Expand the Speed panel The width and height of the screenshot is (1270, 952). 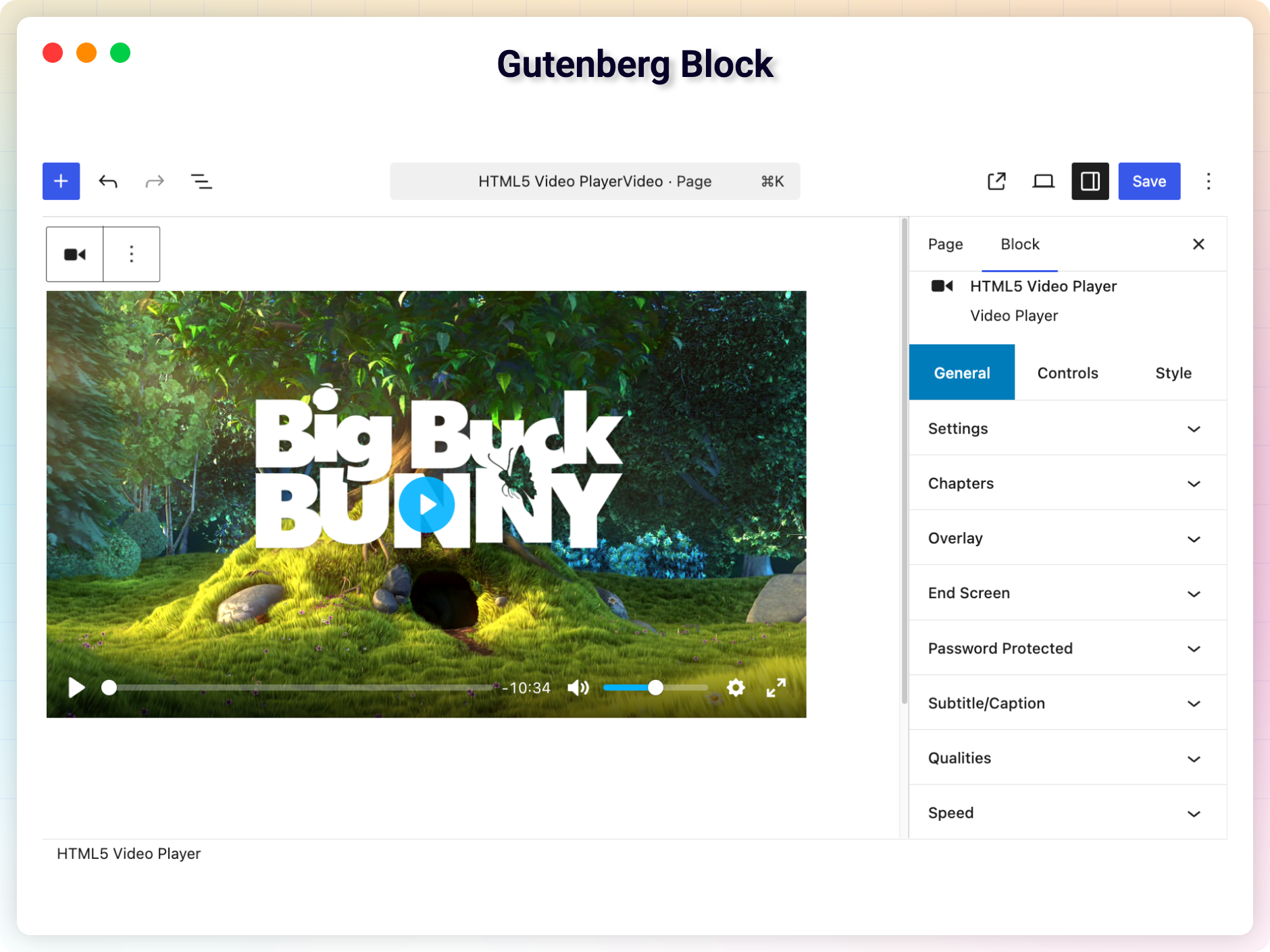pyautogui.click(x=1067, y=812)
